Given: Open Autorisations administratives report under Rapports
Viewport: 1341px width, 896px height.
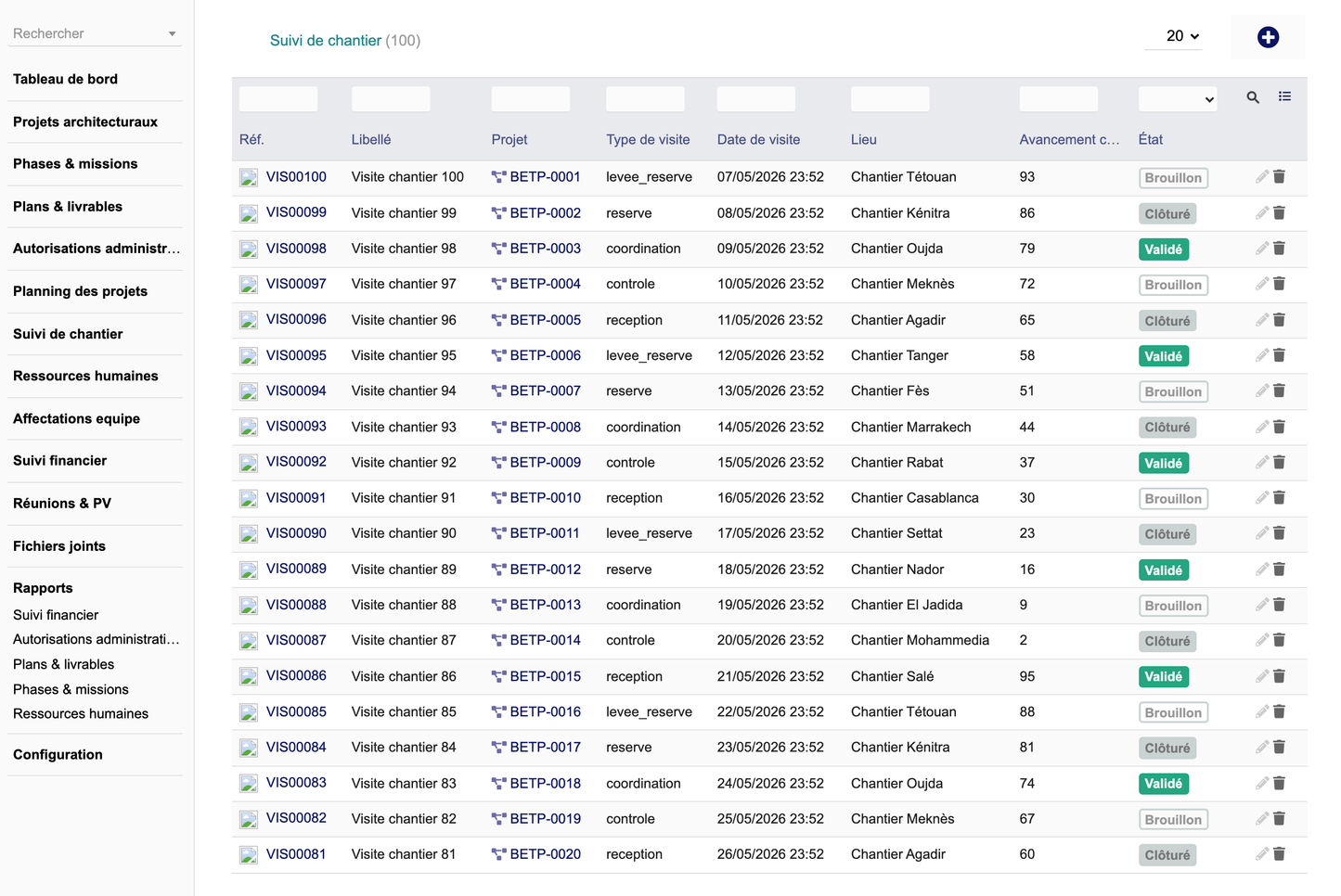Looking at the screenshot, I should click(97, 639).
